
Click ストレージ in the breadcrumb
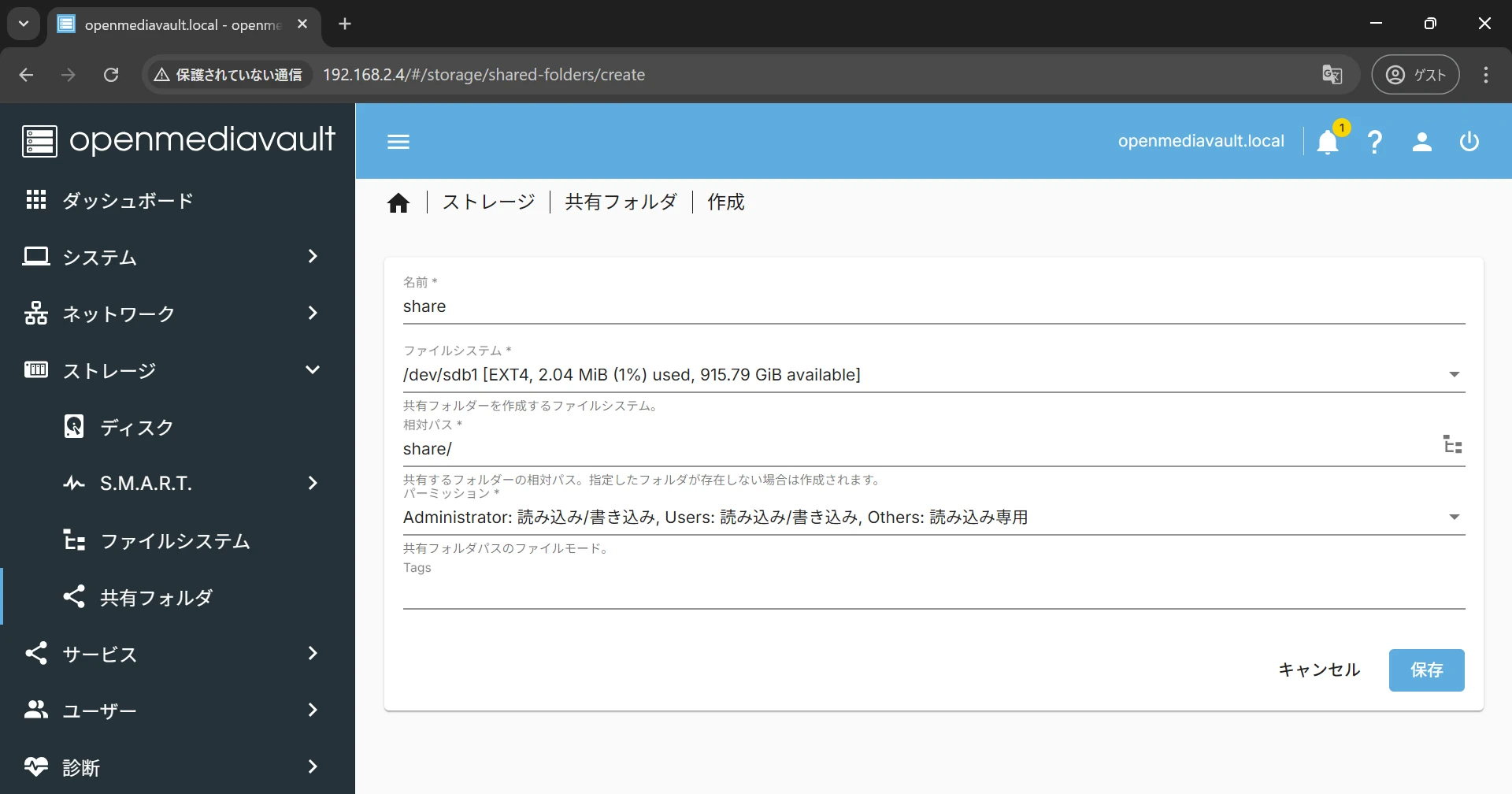tap(488, 202)
